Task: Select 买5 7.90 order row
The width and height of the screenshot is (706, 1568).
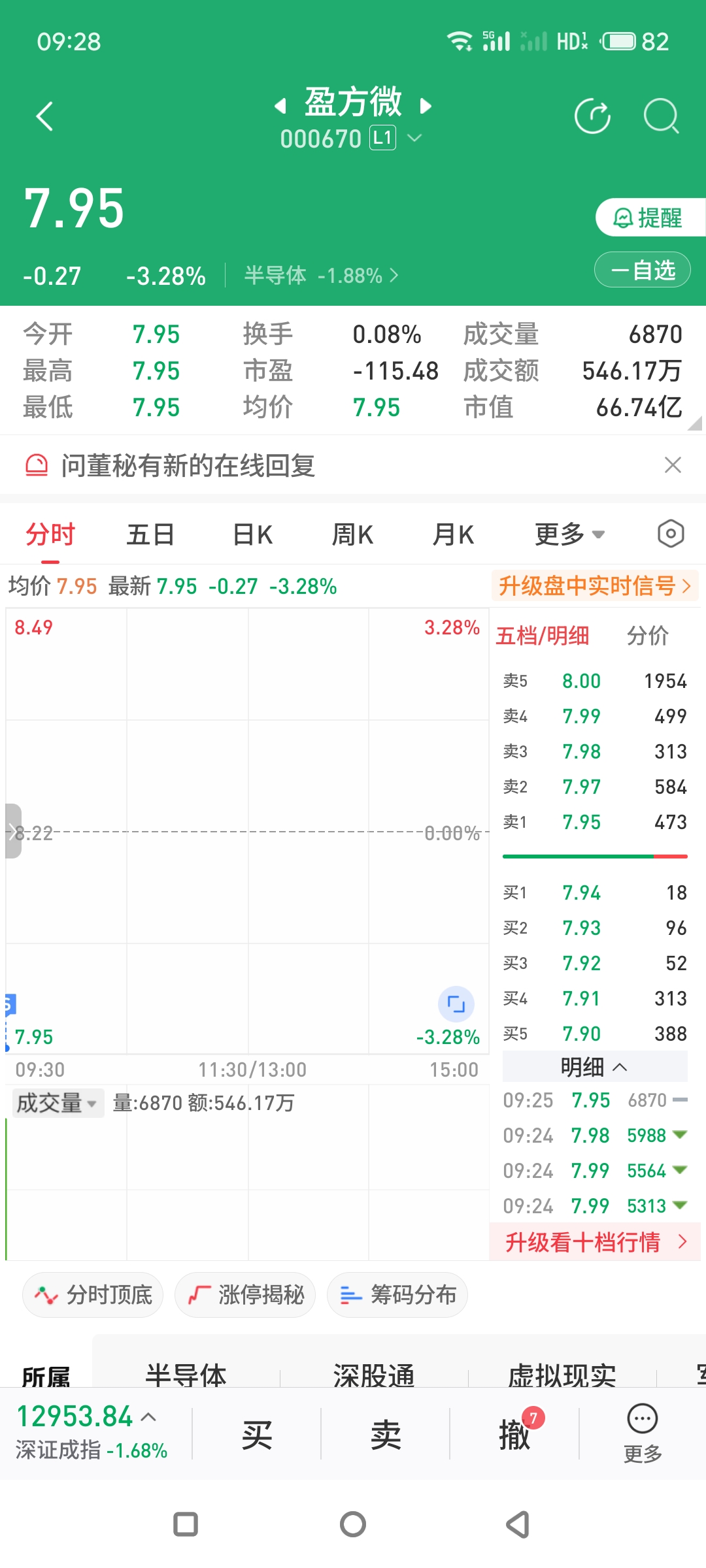Action: point(595,1034)
